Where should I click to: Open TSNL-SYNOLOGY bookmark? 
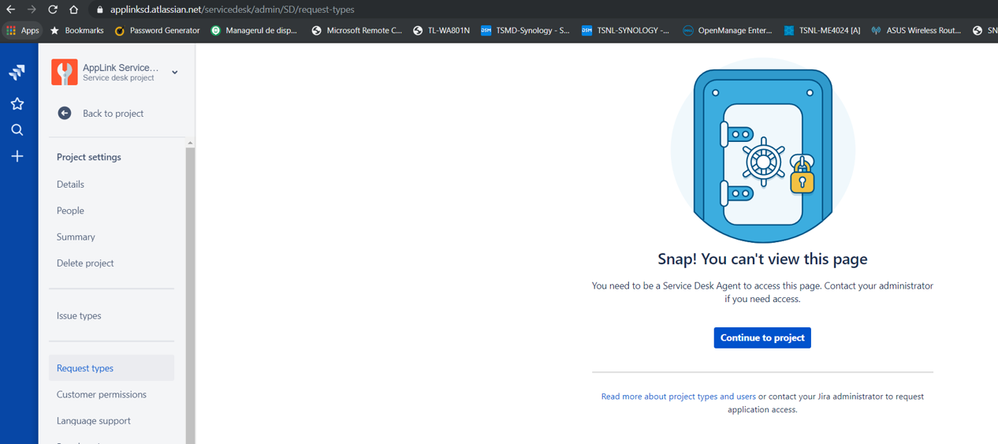click(626, 30)
